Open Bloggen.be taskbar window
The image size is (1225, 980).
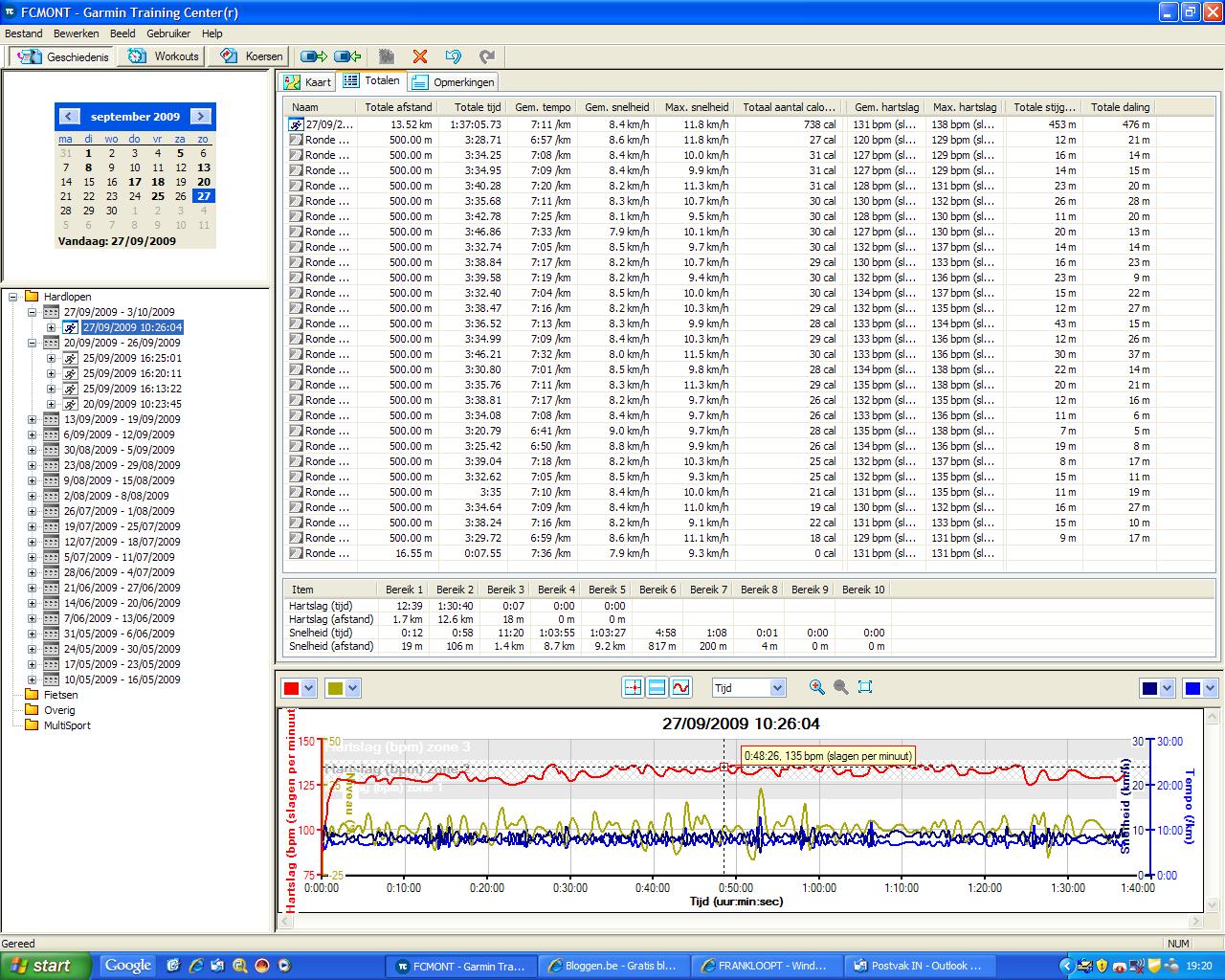coord(612,966)
